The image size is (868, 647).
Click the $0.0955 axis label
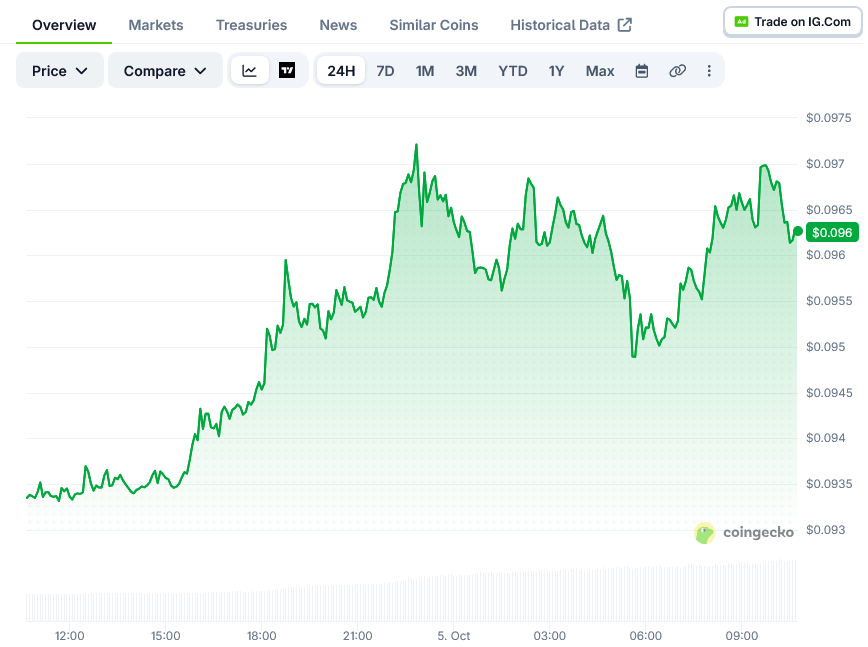[829, 301]
